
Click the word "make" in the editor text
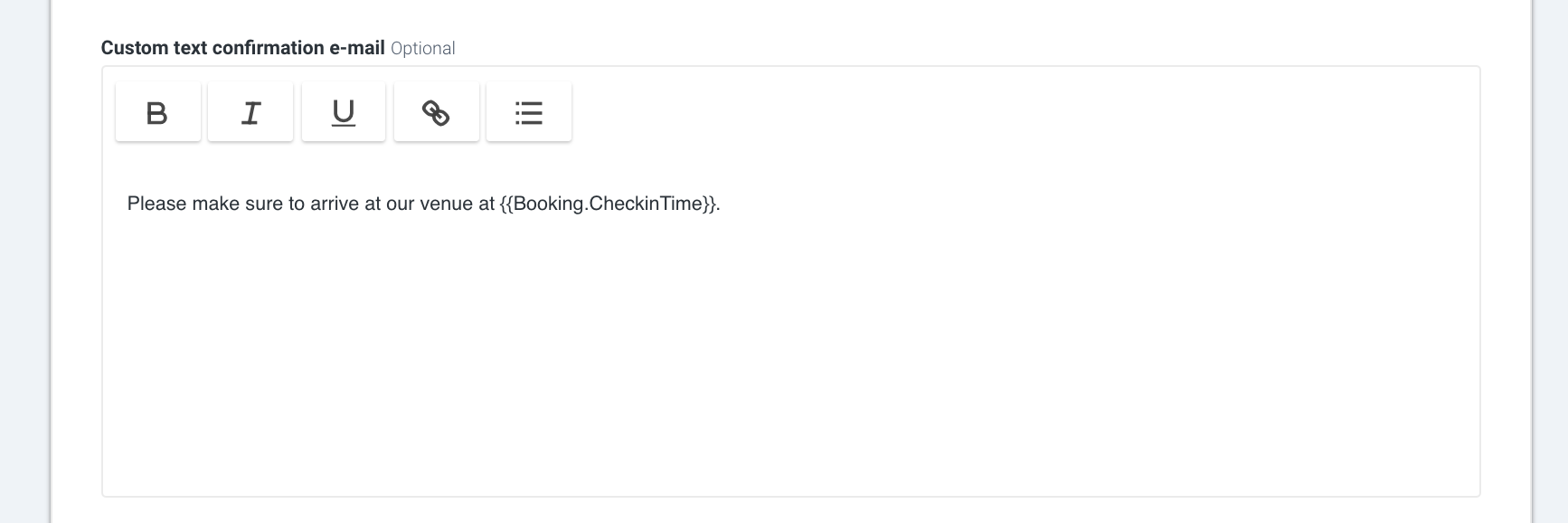coord(215,204)
